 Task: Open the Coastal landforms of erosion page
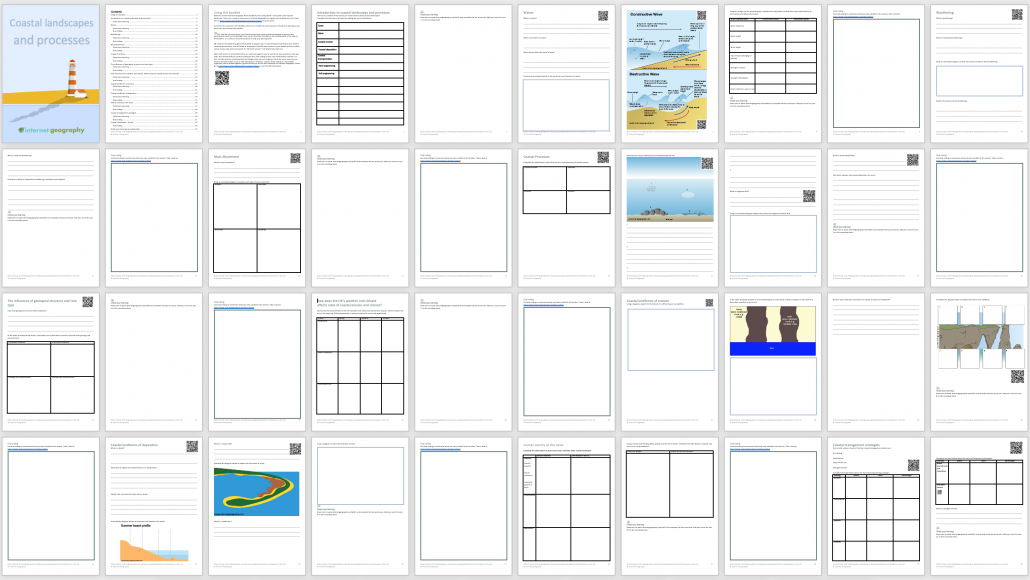[669, 362]
